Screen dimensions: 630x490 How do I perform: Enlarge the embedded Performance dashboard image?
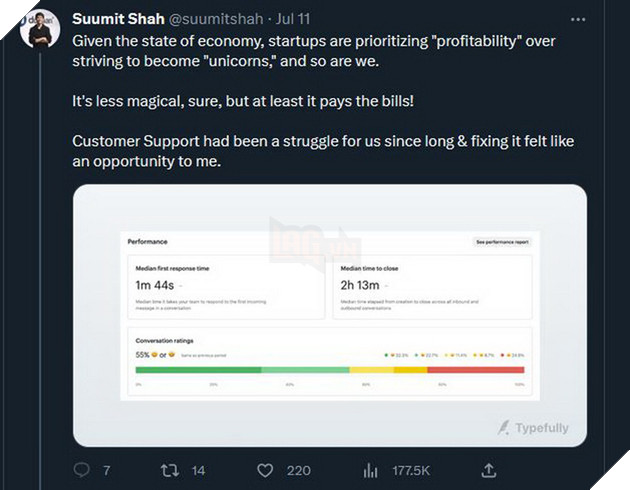pyautogui.click(x=329, y=315)
